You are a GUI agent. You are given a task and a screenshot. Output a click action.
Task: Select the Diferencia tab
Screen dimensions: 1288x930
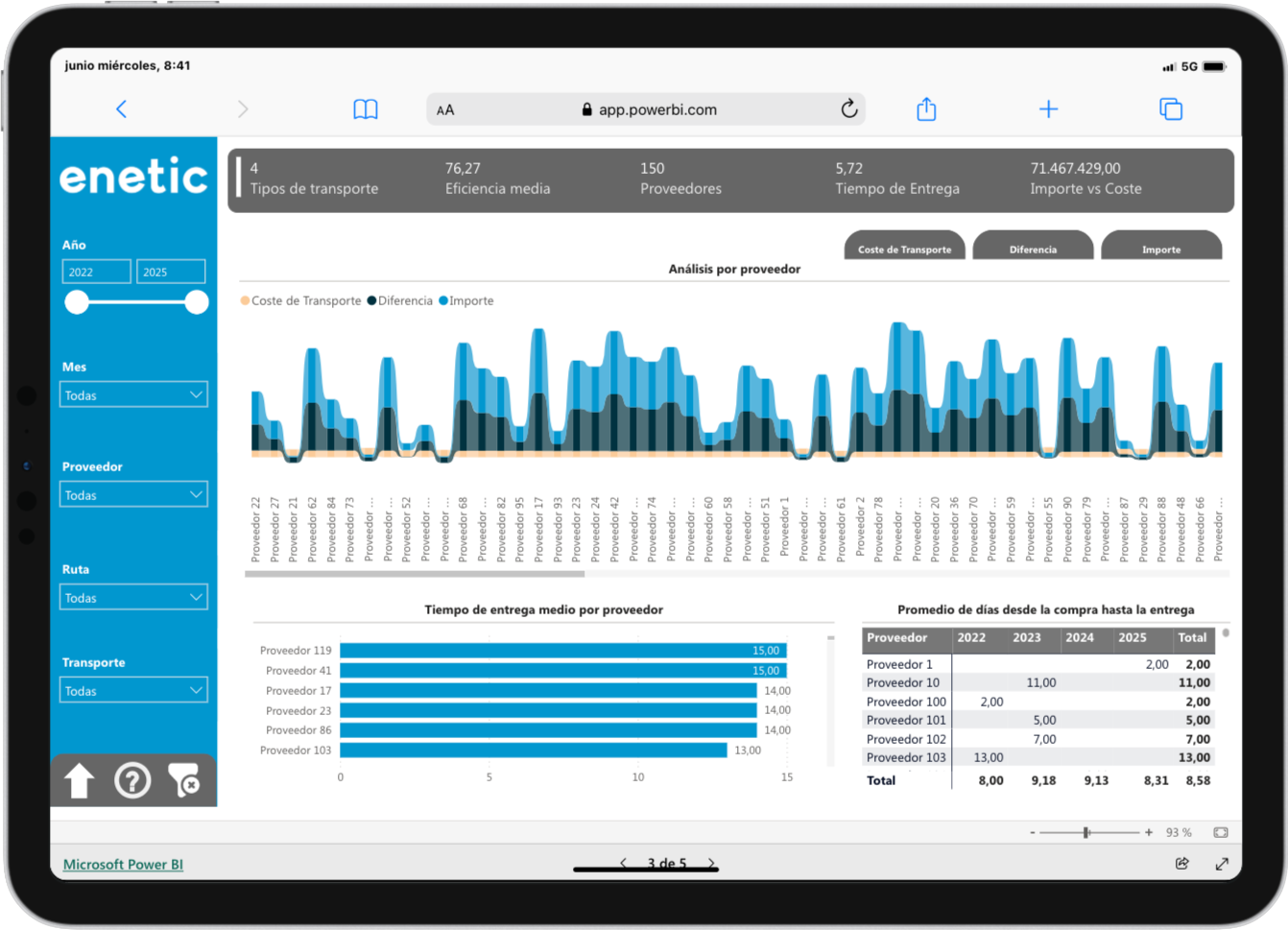pyautogui.click(x=1033, y=247)
